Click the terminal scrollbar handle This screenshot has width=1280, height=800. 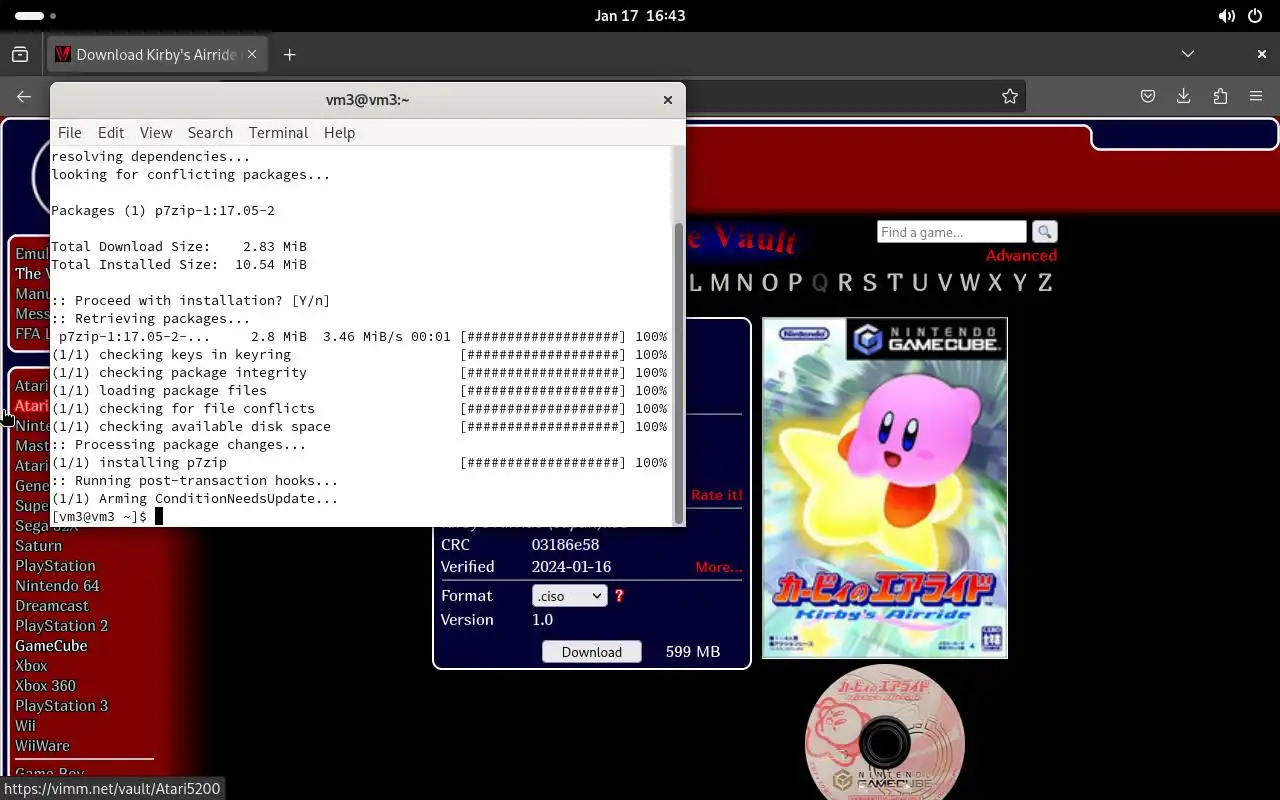click(679, 372)
